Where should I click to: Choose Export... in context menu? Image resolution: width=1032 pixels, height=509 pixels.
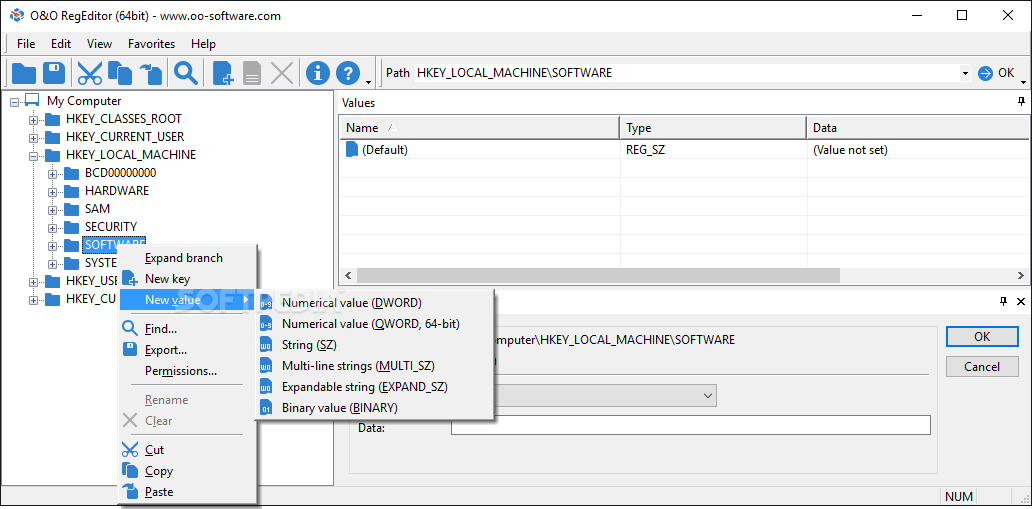[187, 350]
